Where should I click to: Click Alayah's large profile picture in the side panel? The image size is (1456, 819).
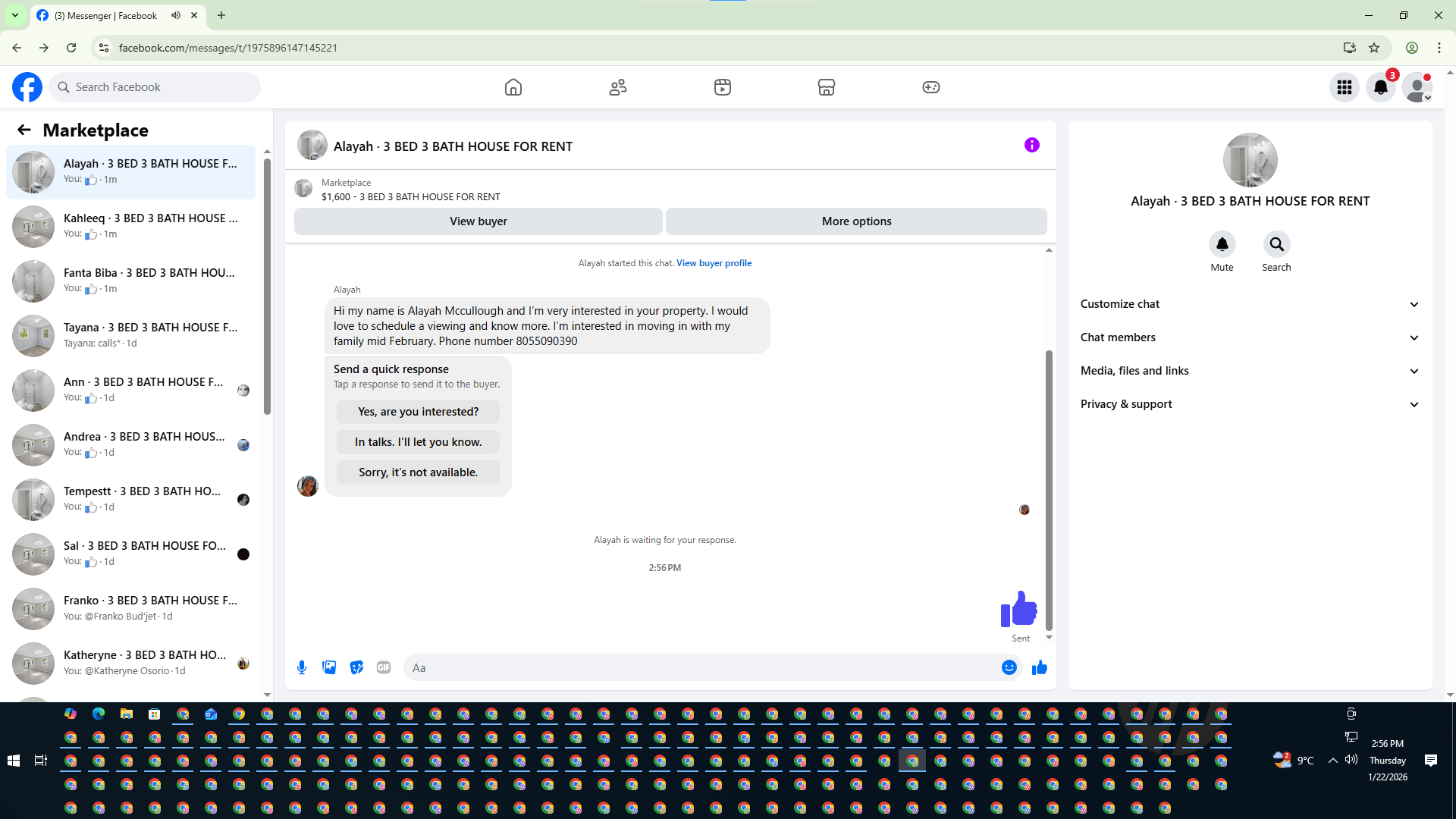[1250, 160]
